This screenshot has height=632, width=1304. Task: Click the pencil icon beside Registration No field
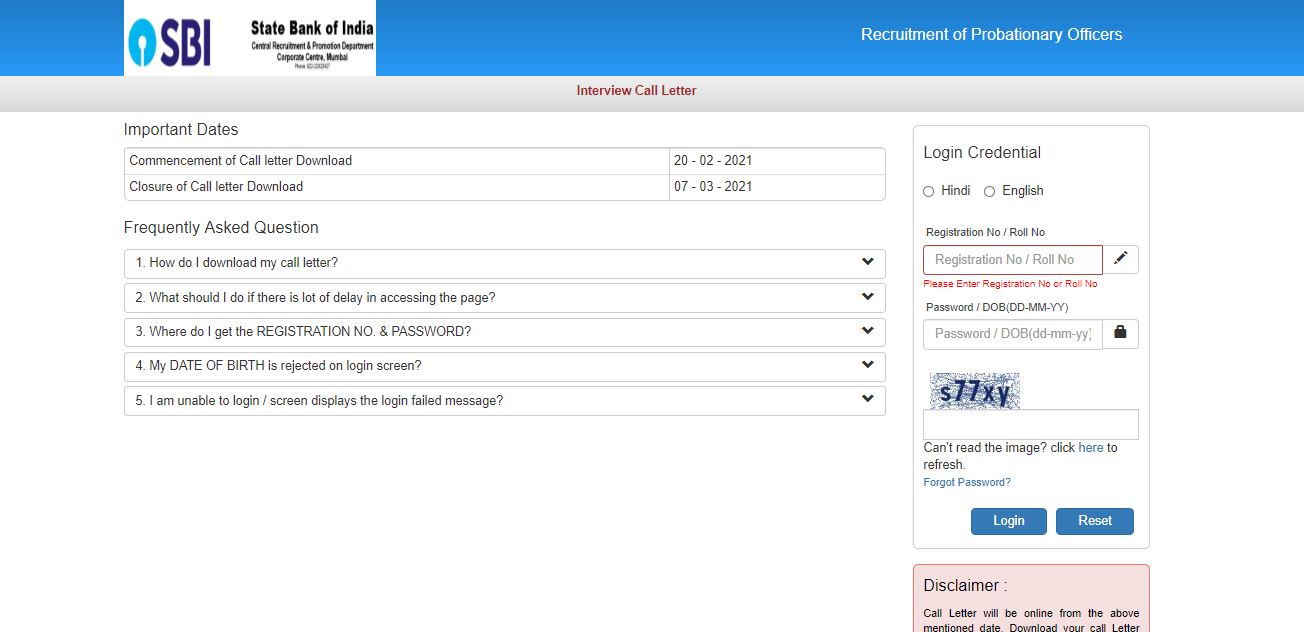click(1119, 259)
